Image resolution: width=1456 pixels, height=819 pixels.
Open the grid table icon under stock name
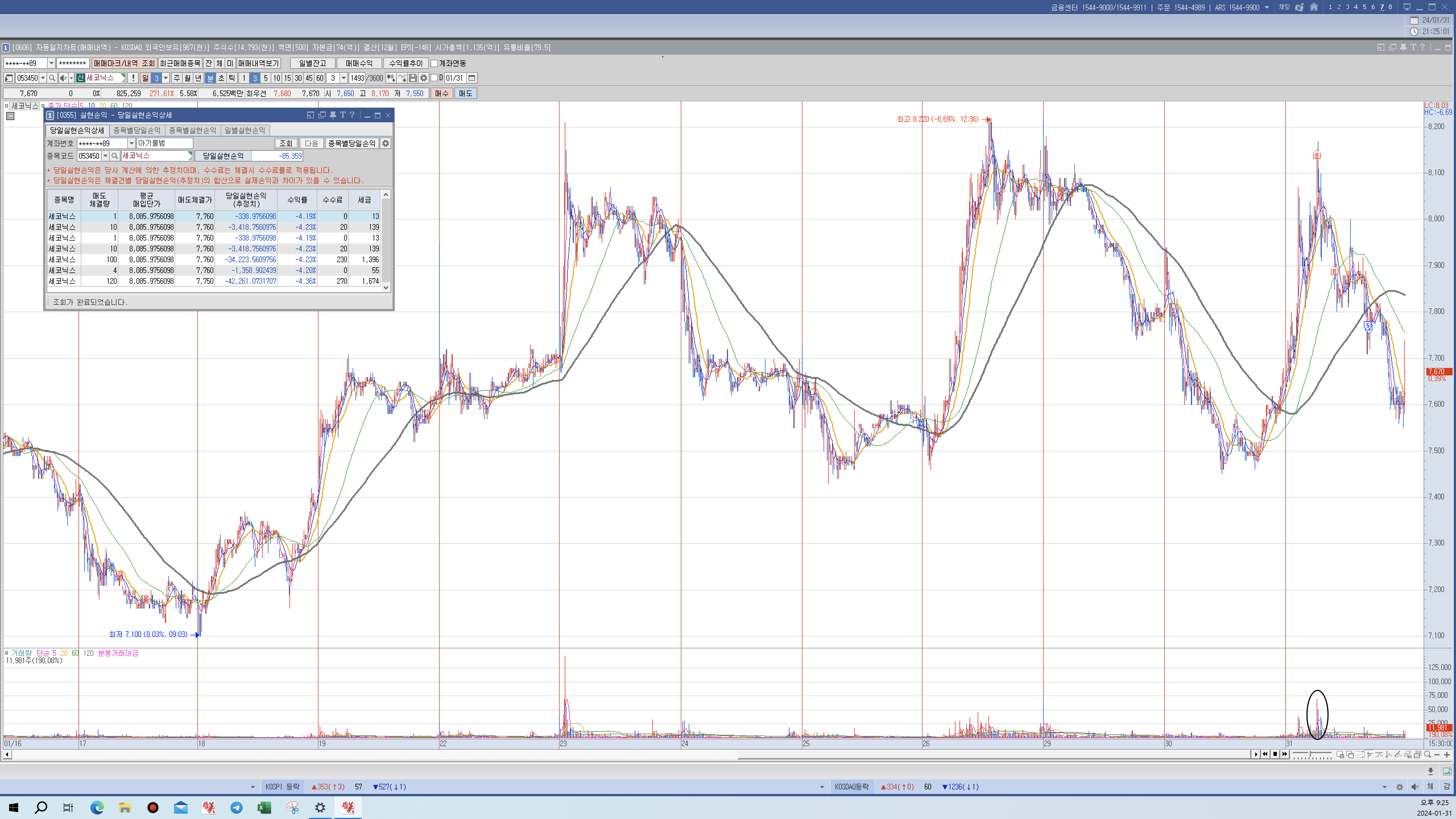pos(10,116)
